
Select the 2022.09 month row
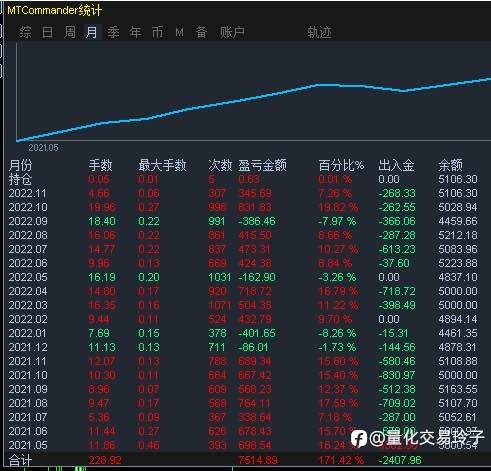[243, 221]
